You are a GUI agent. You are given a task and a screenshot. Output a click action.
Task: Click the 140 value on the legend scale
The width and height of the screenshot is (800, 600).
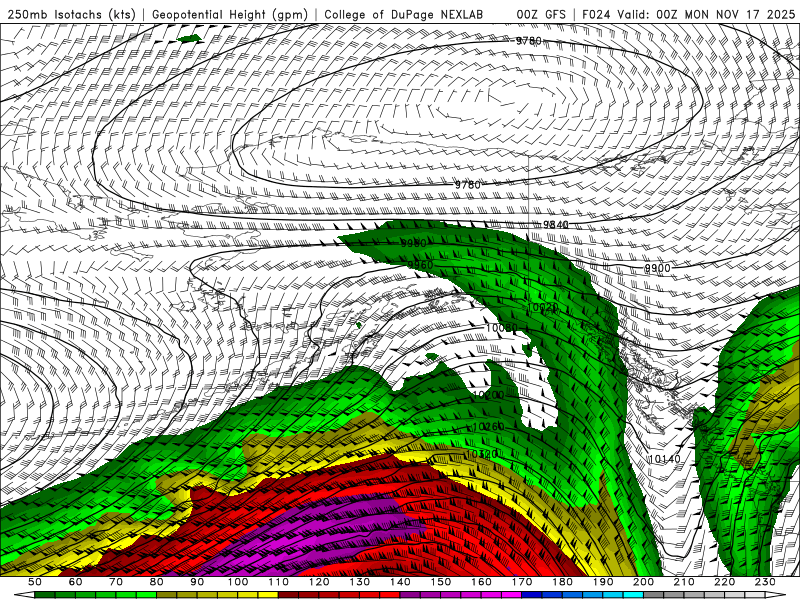(x=401, y=582)
